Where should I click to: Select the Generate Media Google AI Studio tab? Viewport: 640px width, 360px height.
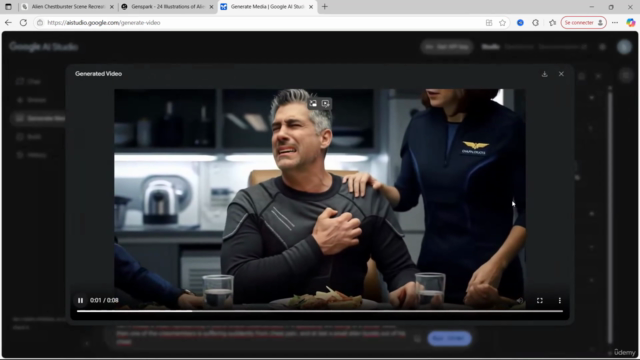tap(267, 7)
